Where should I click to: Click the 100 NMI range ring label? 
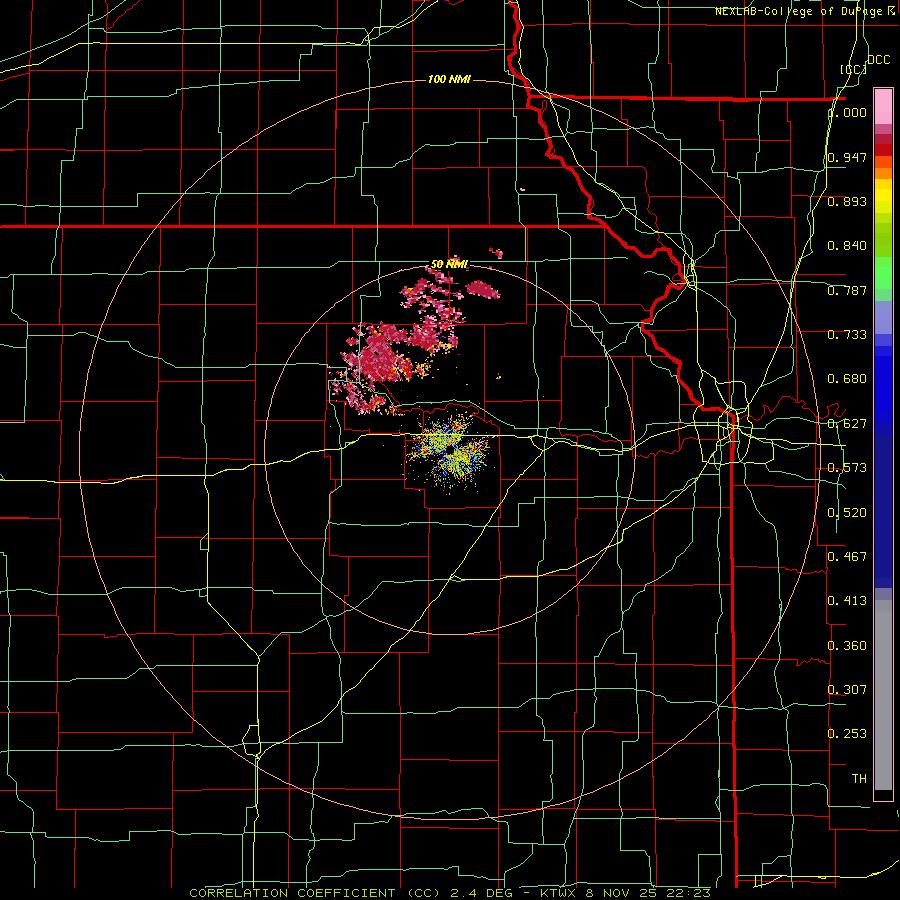(449, 79)
